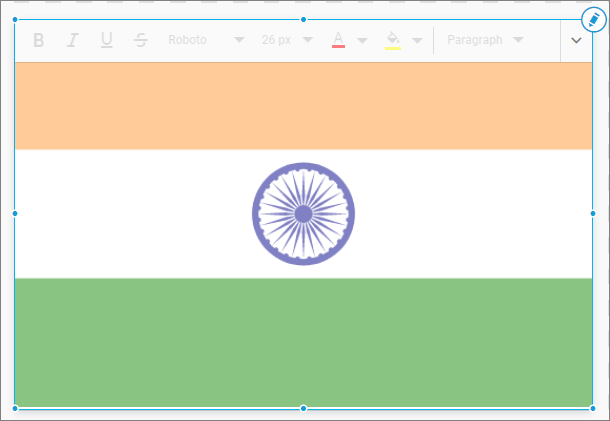The image size is (610, 421).
Task: Expand fill color options arrow
Action: 417,41
